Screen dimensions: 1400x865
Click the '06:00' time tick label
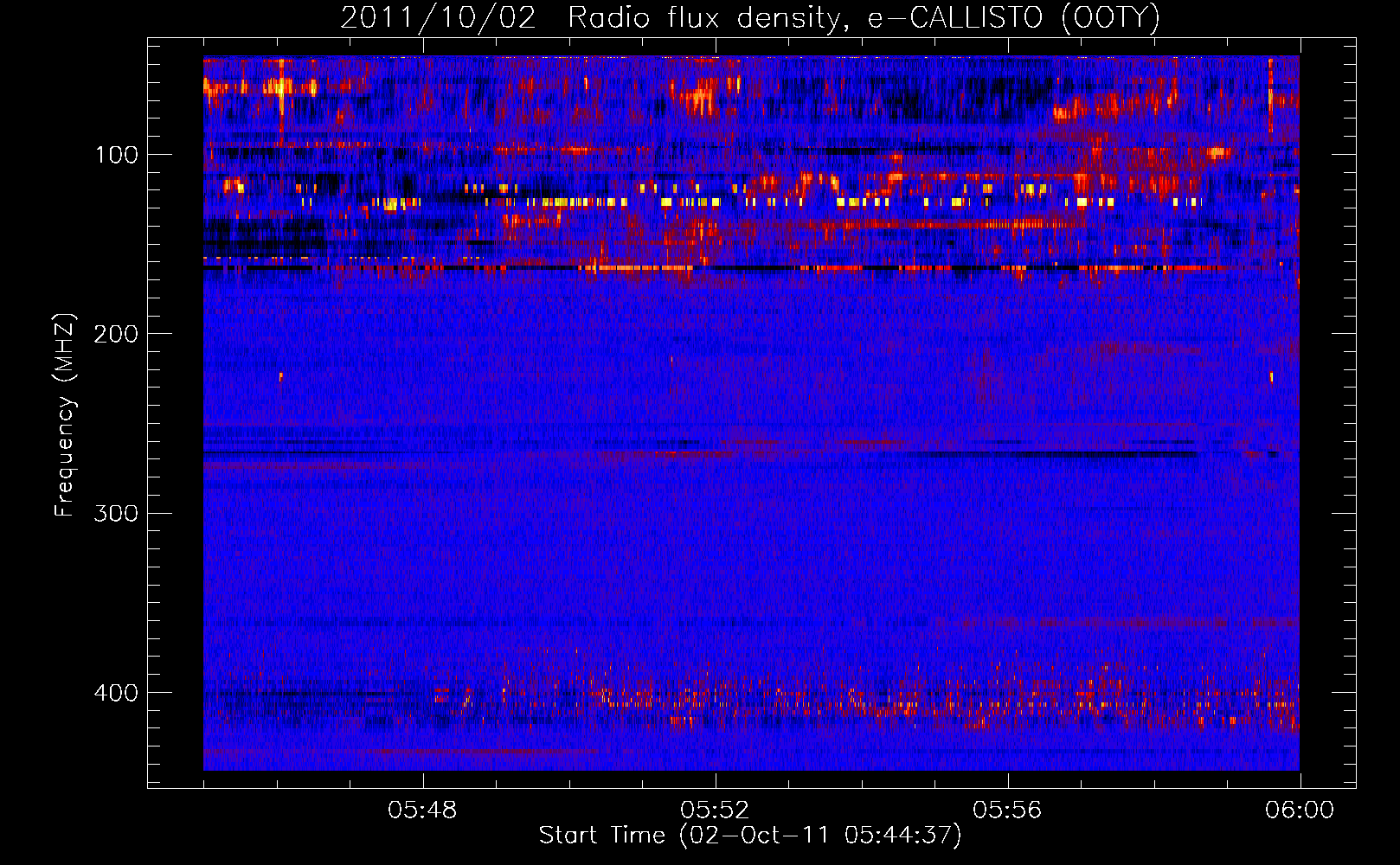coord(1300,811)
